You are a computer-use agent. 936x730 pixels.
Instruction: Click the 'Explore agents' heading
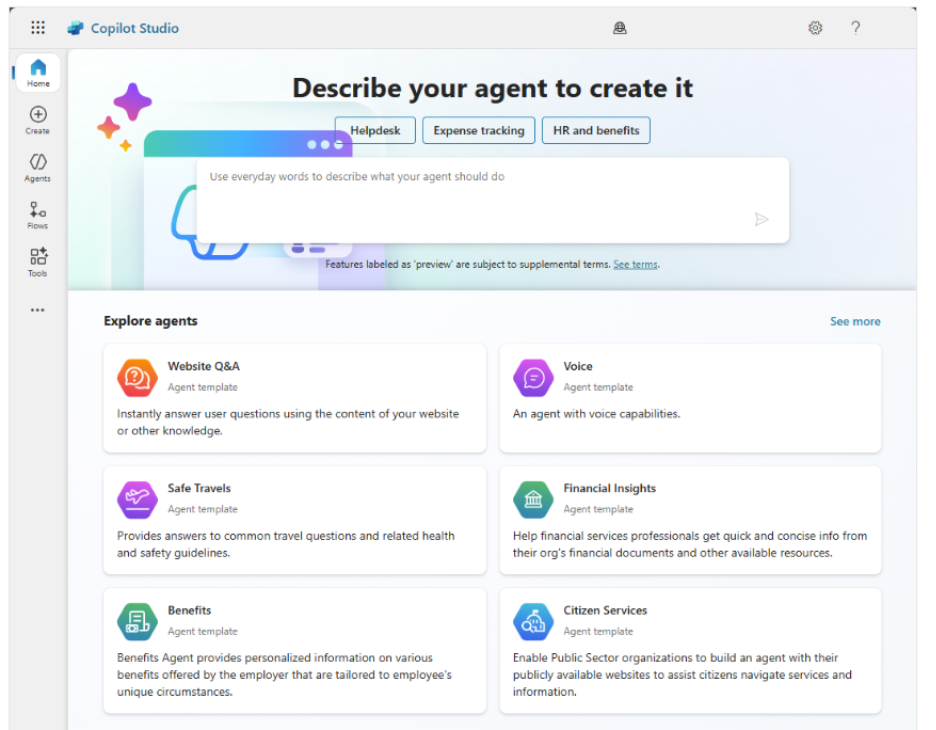[150, 321]
